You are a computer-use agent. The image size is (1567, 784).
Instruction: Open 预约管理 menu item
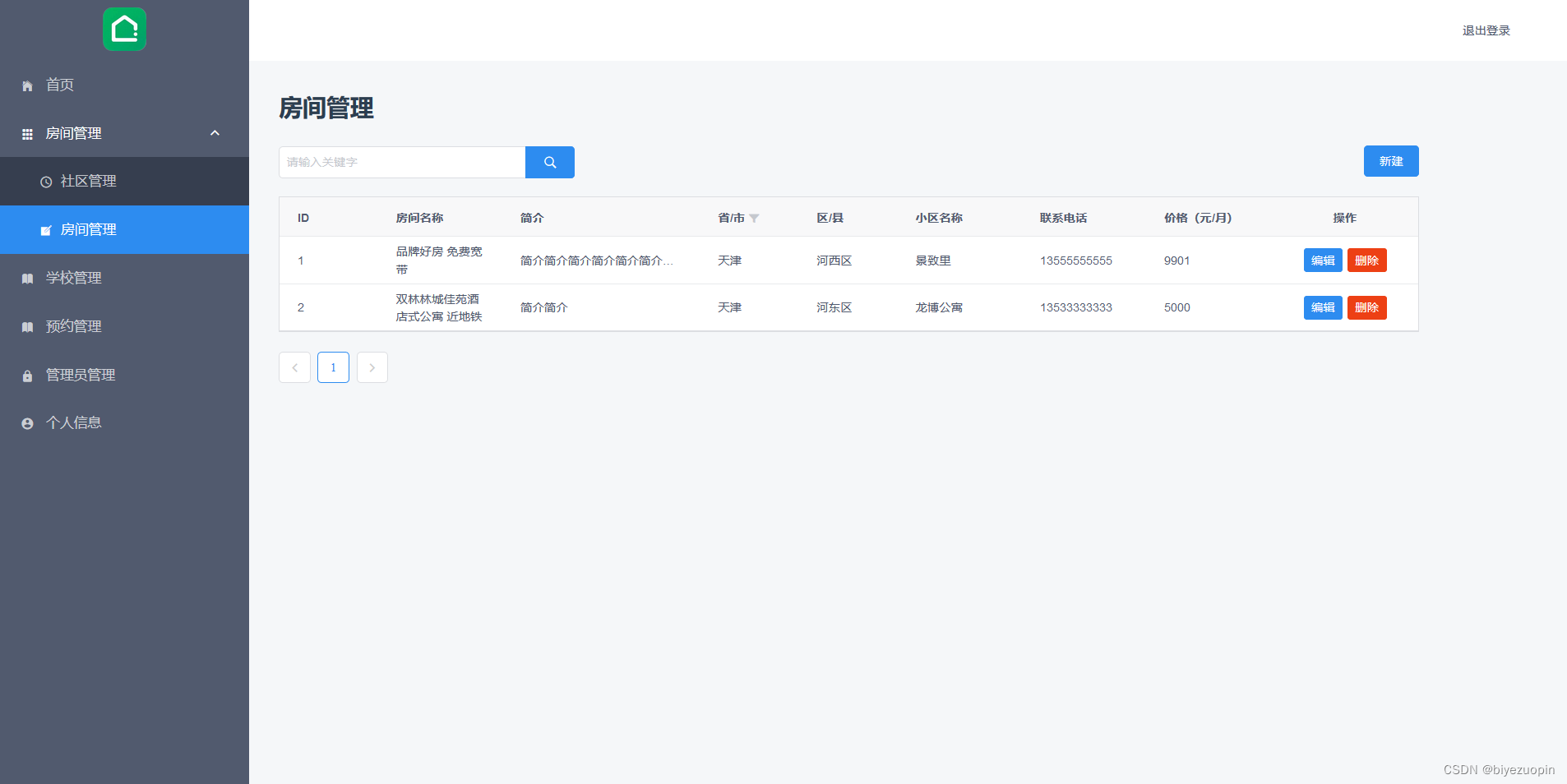pos(124,326)
